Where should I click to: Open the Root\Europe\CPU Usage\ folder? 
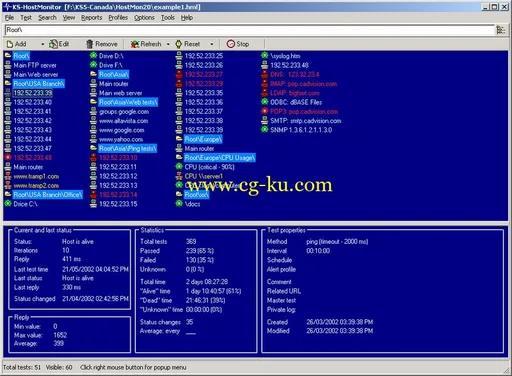point(220,158)
